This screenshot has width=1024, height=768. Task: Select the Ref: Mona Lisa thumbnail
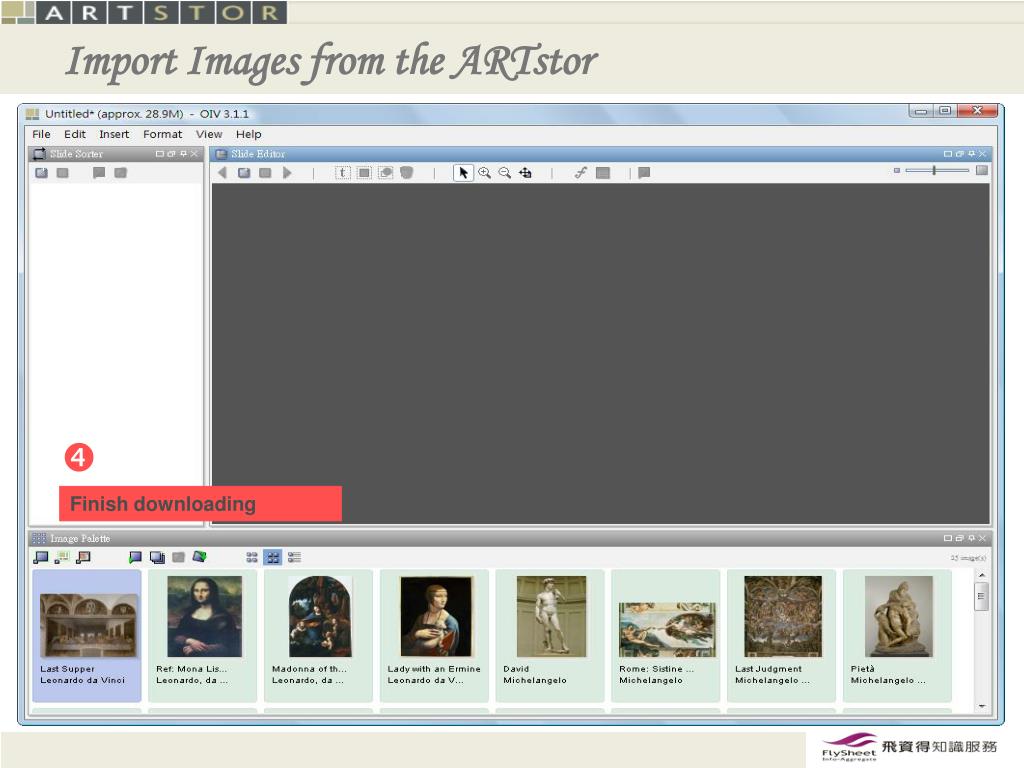click(202, 635)
